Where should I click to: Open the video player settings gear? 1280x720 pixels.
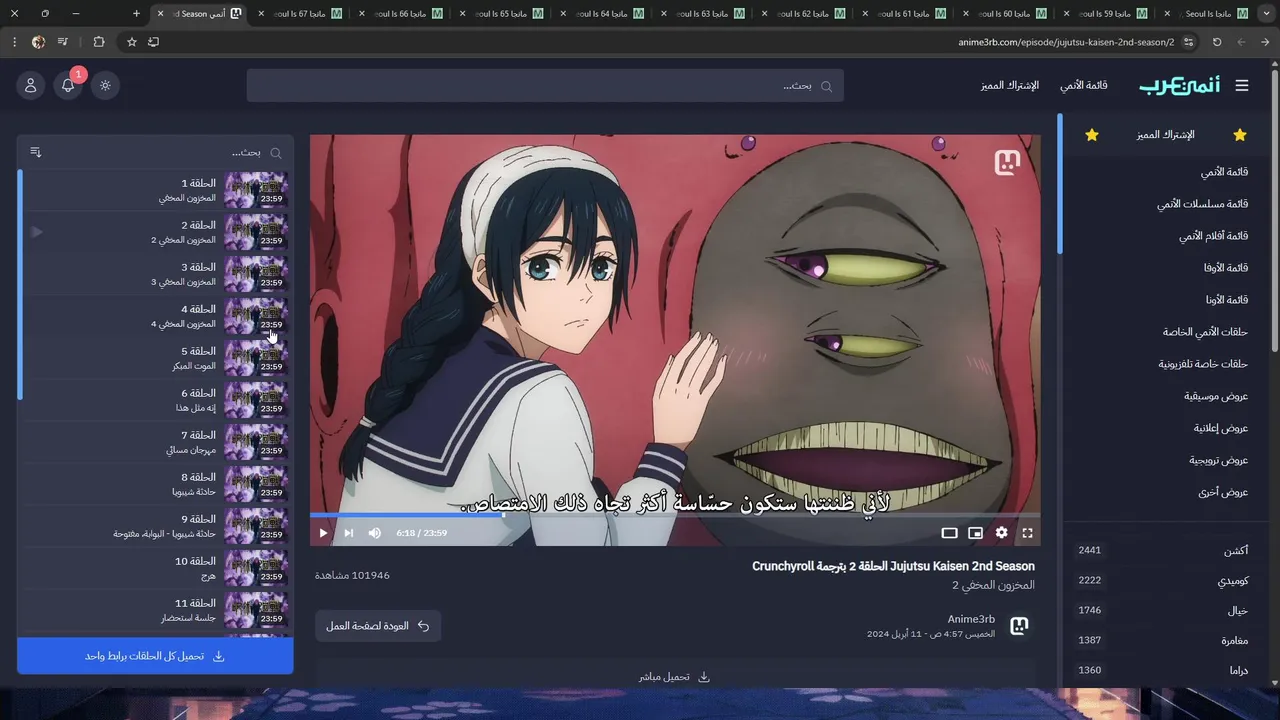1002,533
